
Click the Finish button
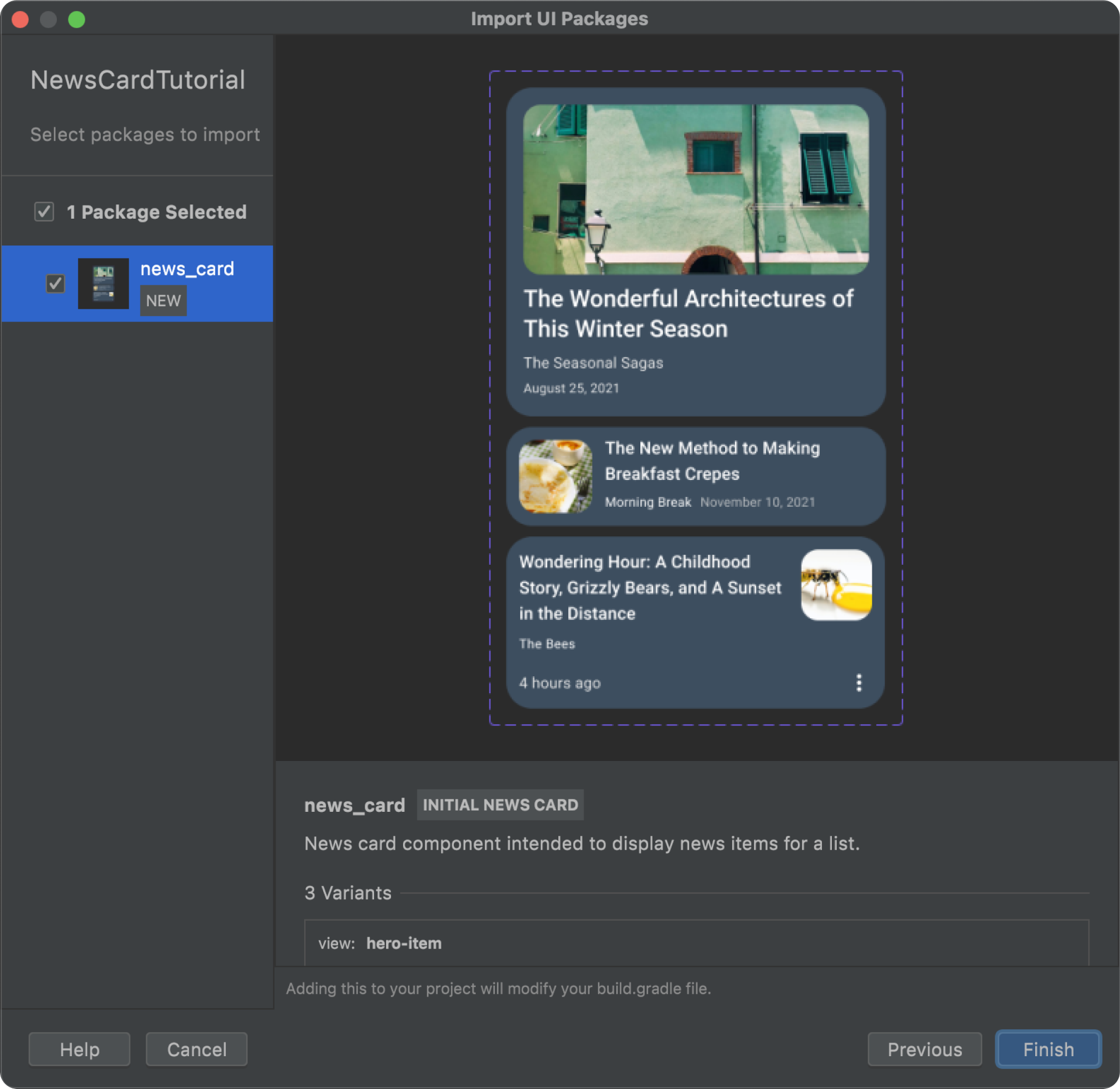point(1048,1050)
